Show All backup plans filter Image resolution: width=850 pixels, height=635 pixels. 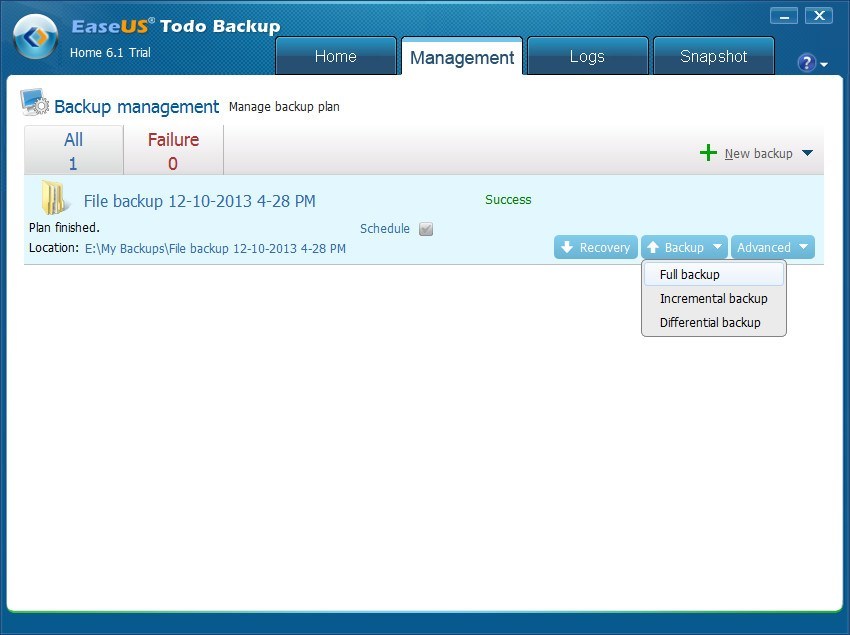click(74, 150)
